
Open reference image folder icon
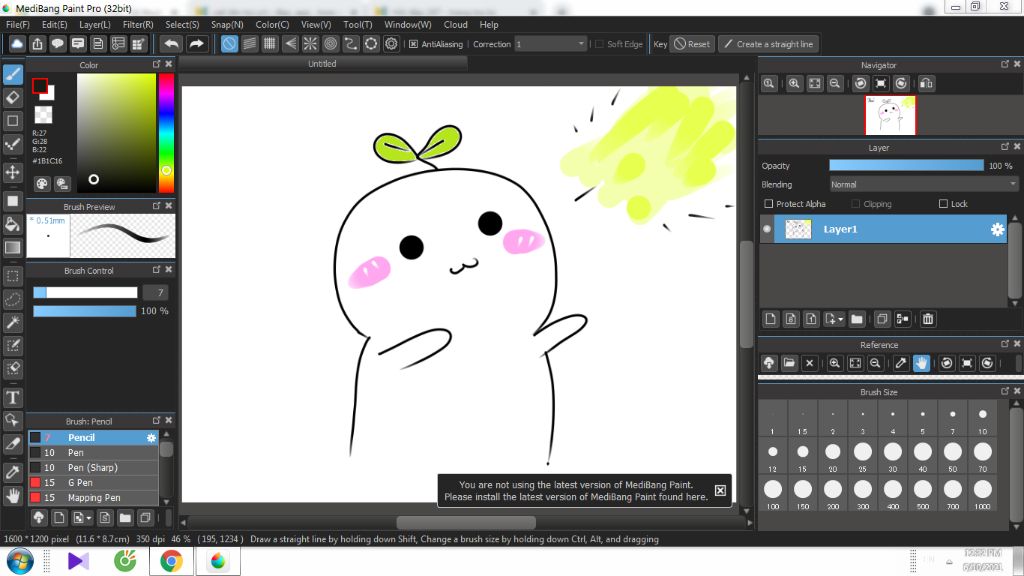(x=789, y=363)
